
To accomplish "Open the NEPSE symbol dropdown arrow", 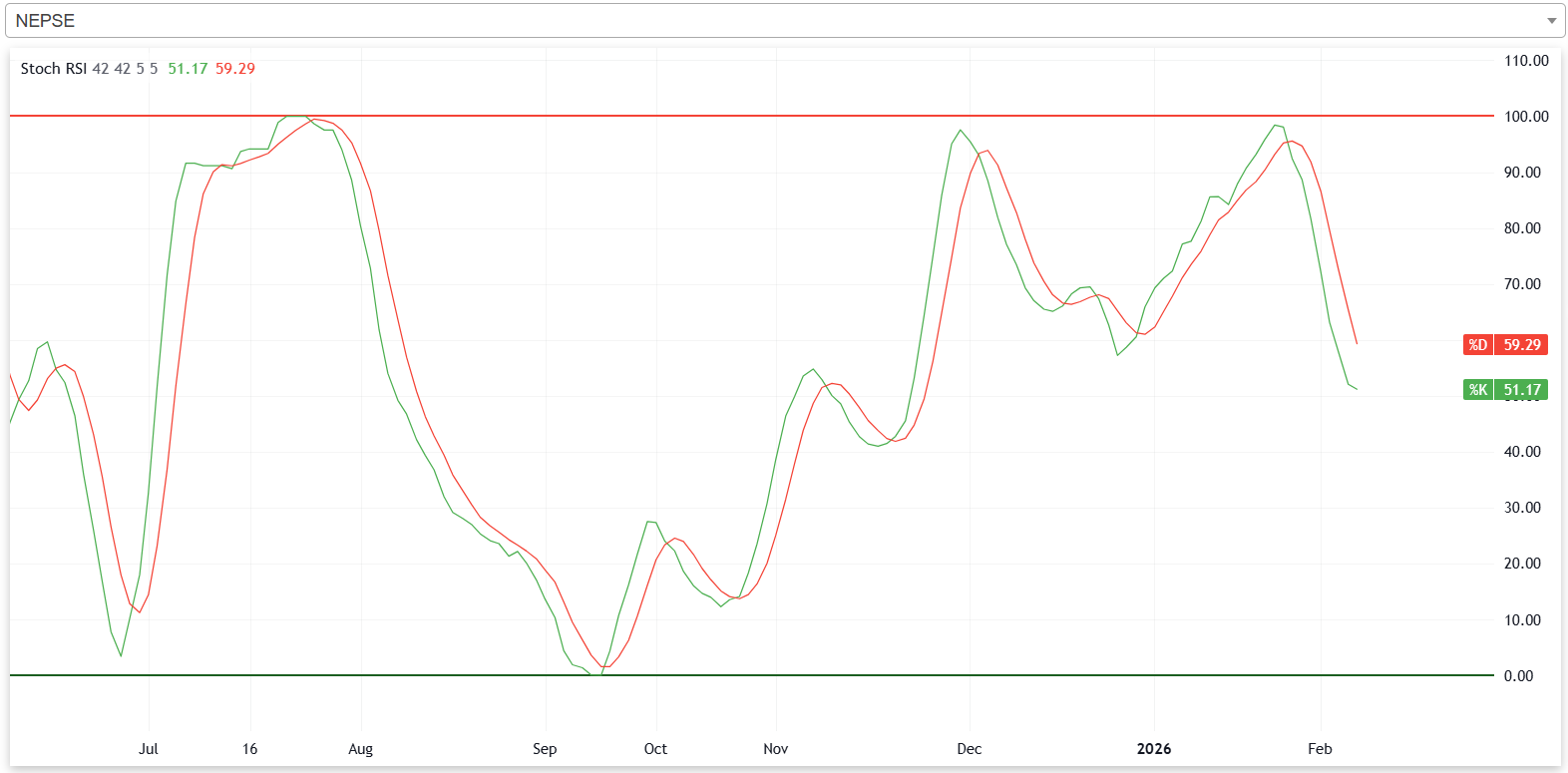I will [1551, 21].
